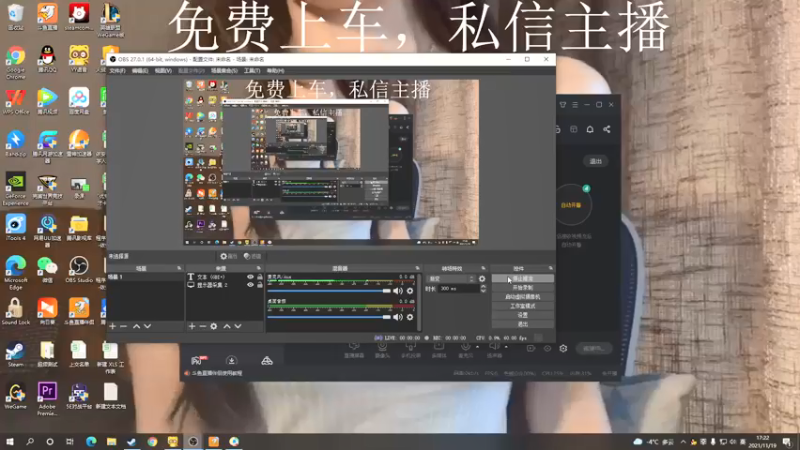Click 滤镜 filters button above Sources
This screenshot has height=450, width=800.
[x=253, y=256]
